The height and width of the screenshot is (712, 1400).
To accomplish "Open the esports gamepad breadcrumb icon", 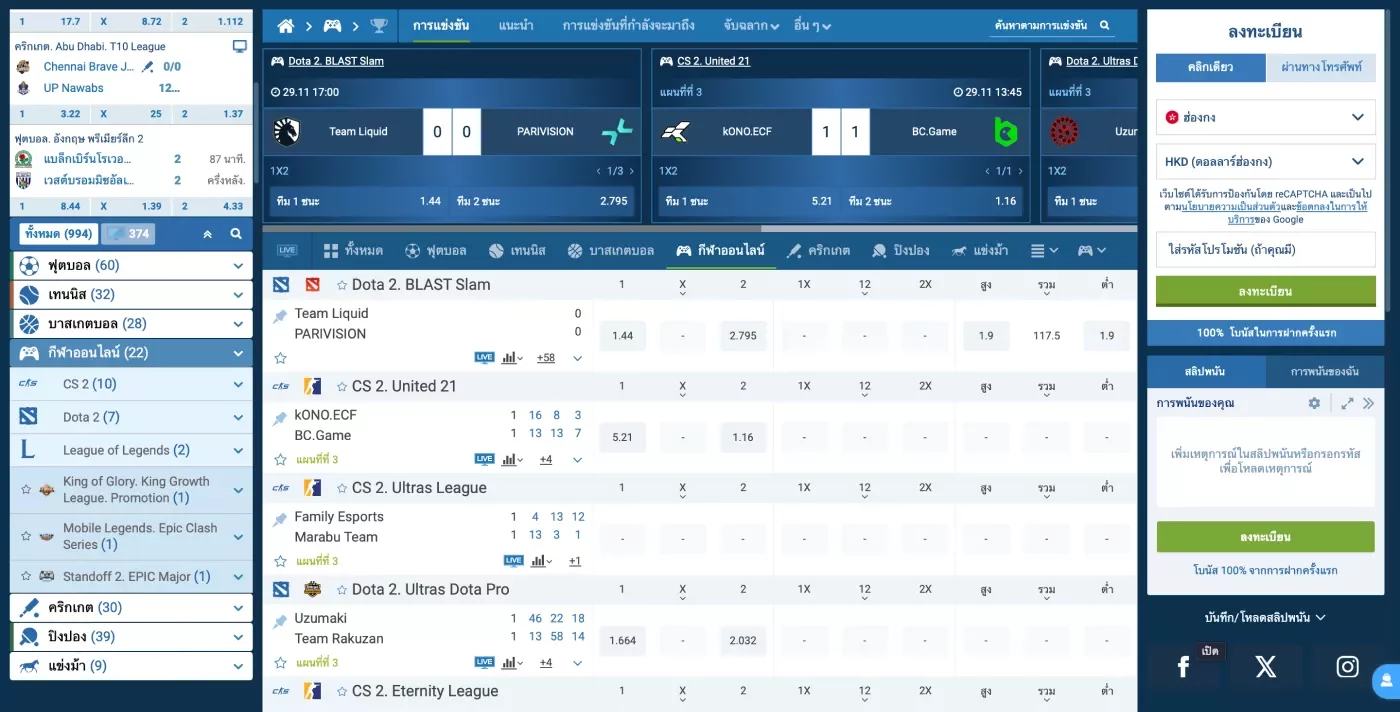I will (332, 26).
